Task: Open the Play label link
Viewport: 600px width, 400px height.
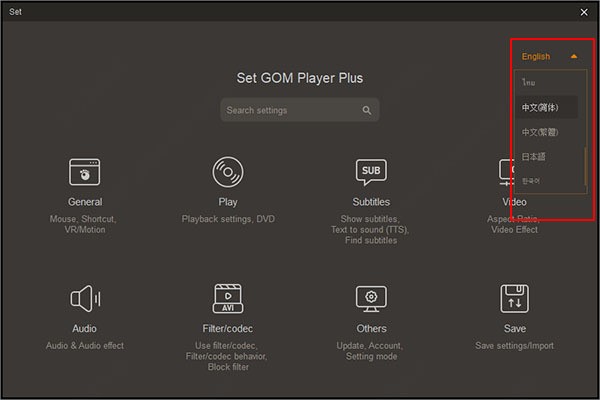Action: (228, 202)
